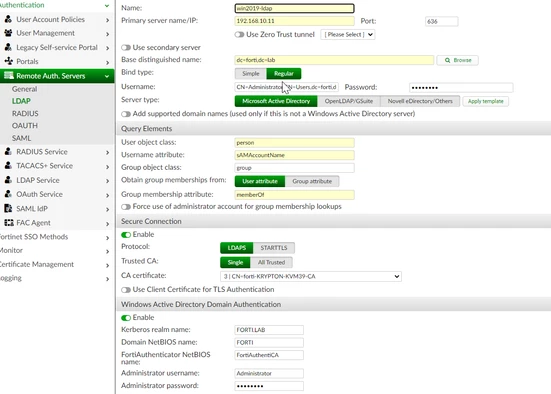Open LDAP submenu item
Image resolution: width=551 pixels, height=394 pixels.
coord(21,101)
